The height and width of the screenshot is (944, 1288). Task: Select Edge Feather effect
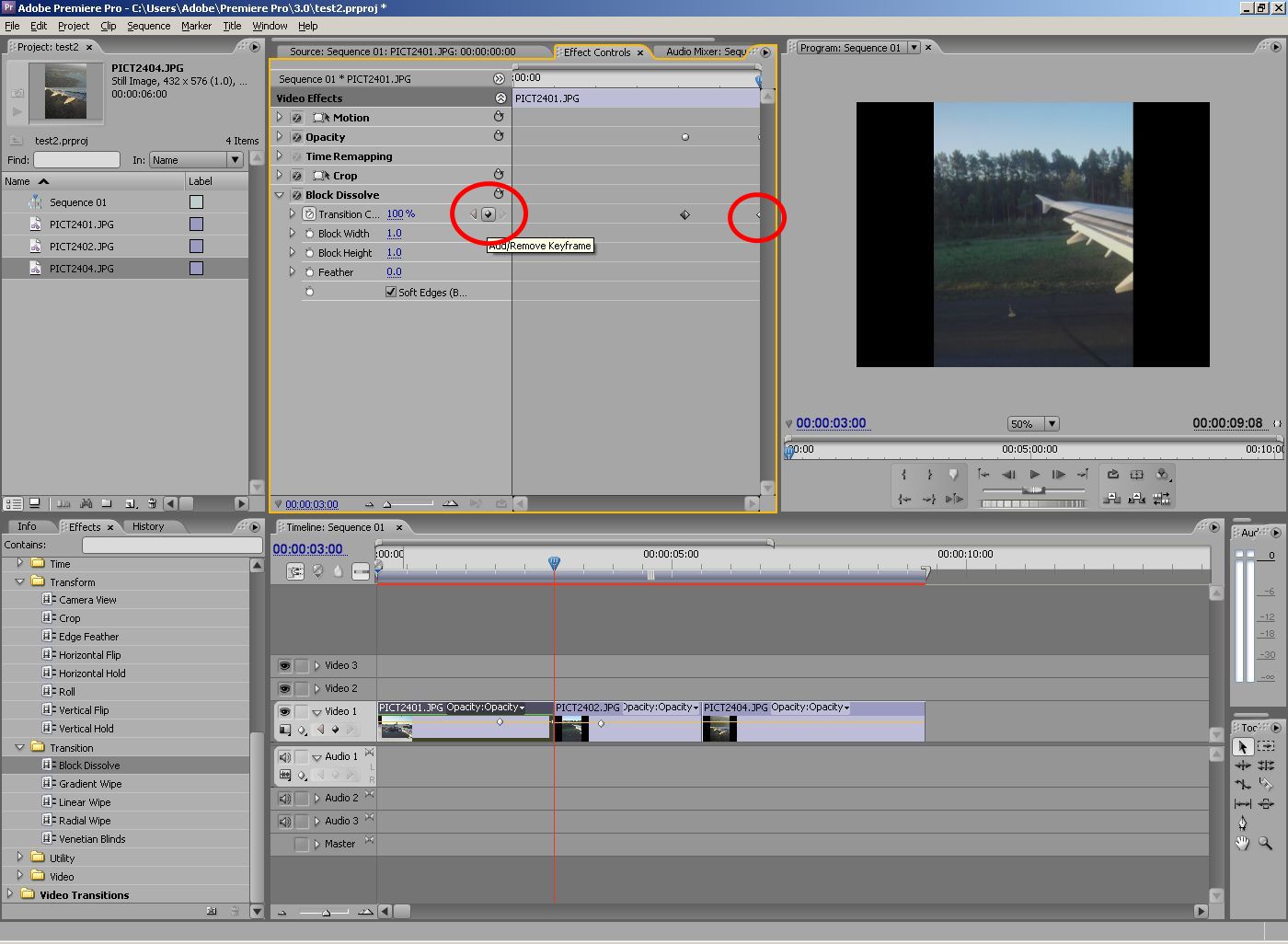88,637
